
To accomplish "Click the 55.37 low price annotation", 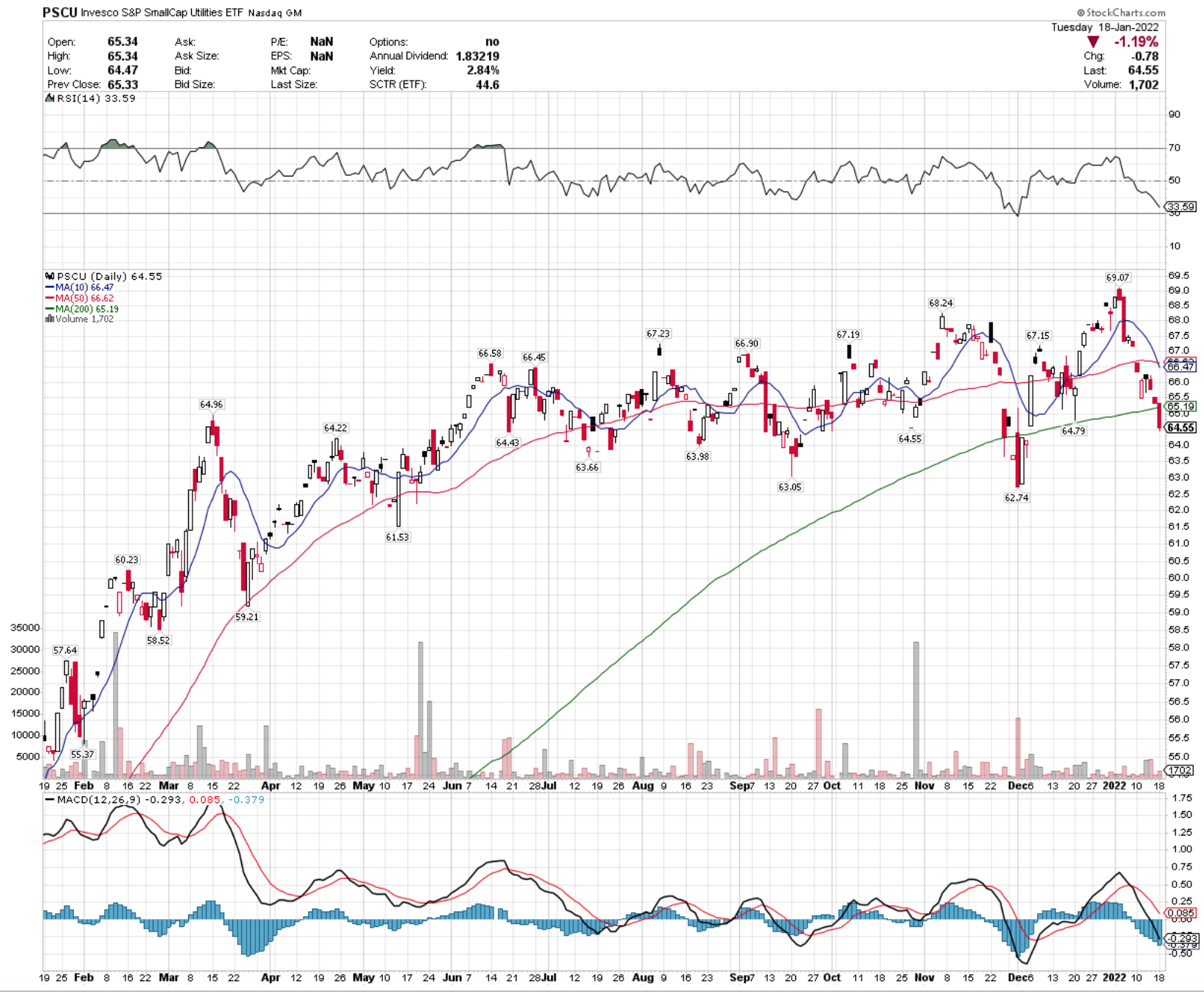I will click(82, 754).
